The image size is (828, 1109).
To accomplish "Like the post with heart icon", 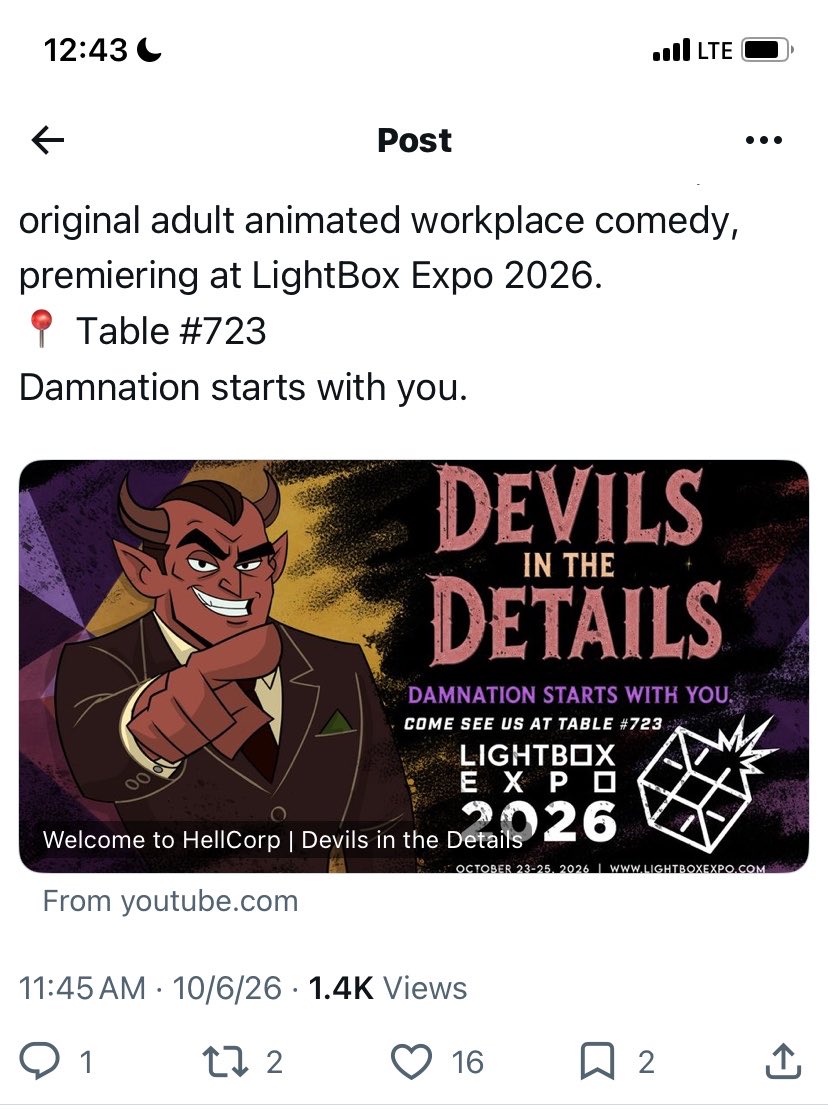I will (x=412, y=1062).
